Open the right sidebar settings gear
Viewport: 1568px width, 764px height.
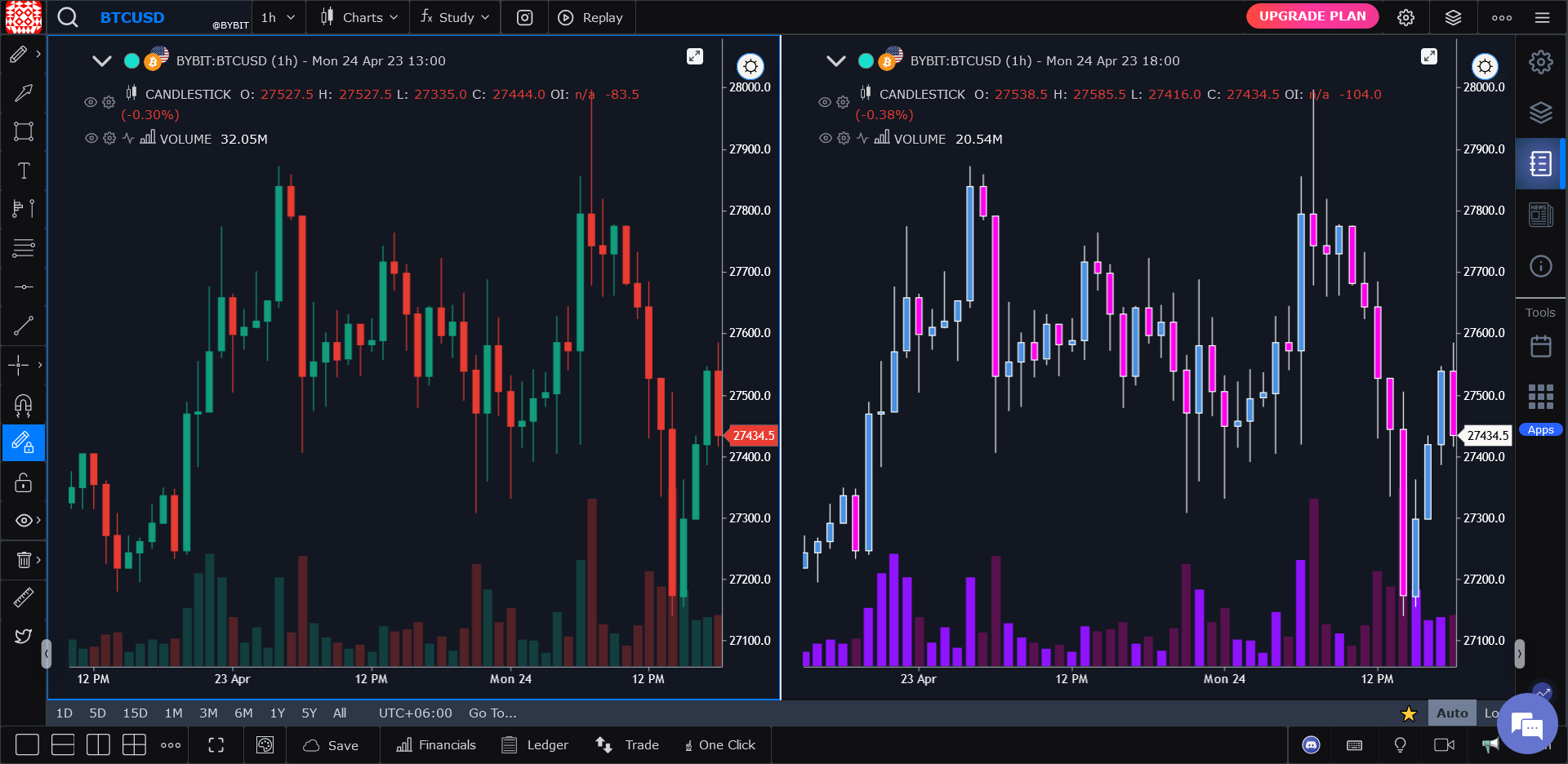coord(1540,62)
